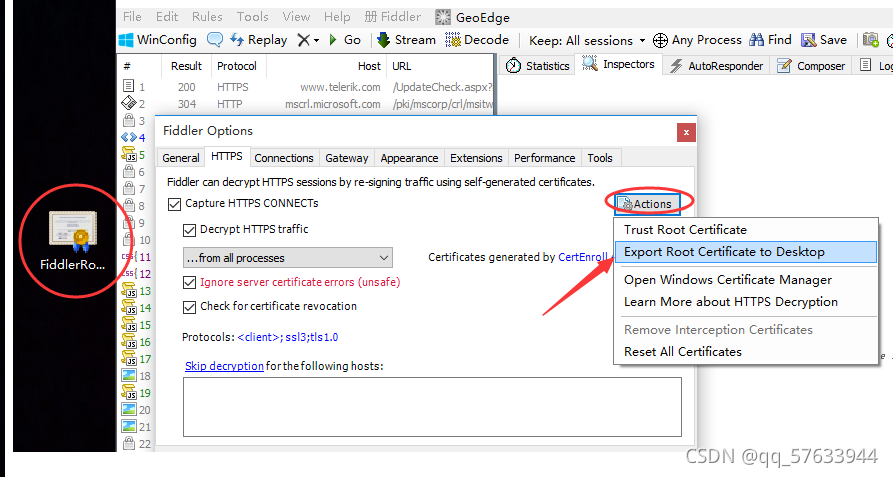Toggle Capture HTTPS CONNECTs checkbox
Image resolution: width=893 pixels, height=477 pixels.
174,204
